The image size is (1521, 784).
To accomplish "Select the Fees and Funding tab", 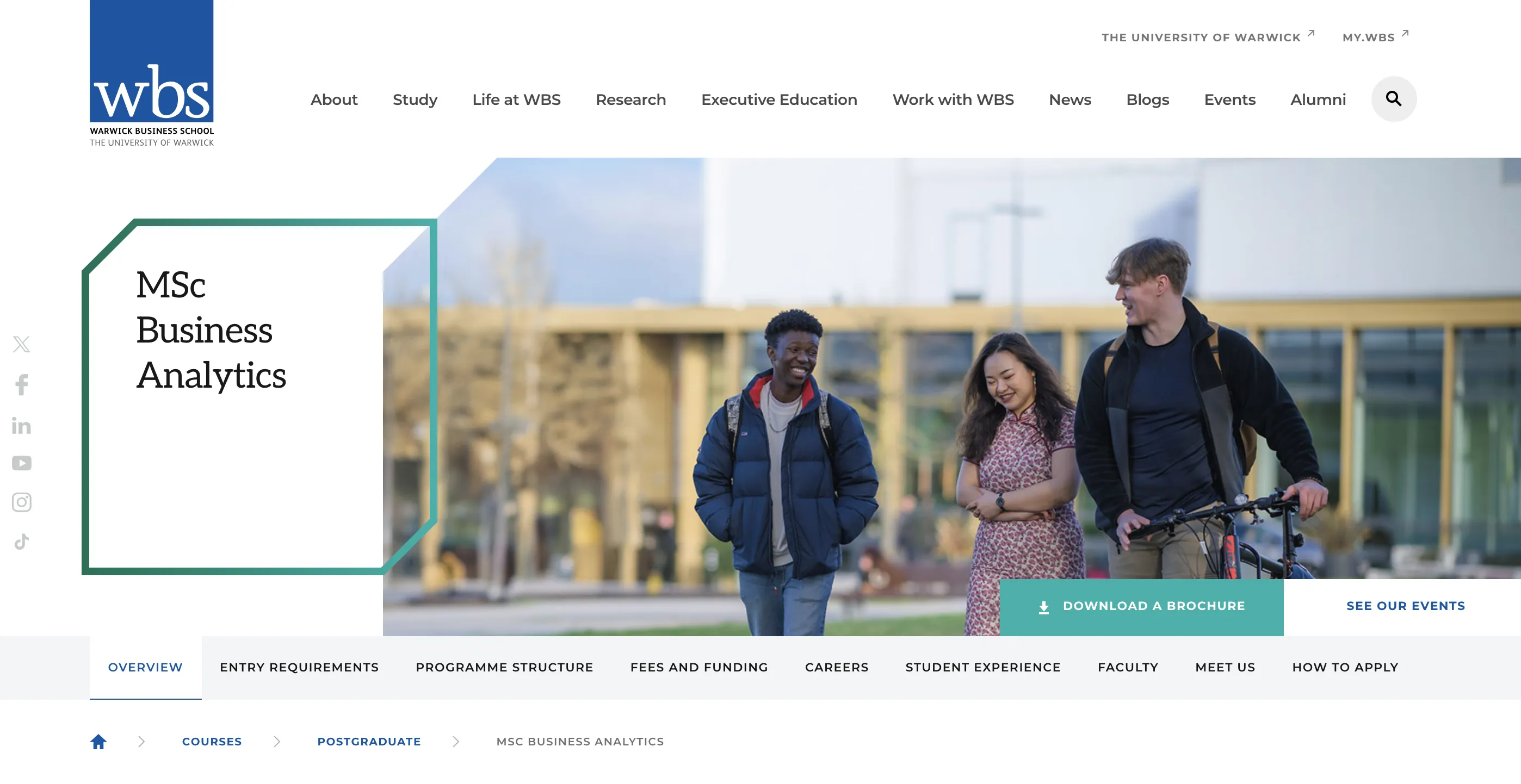I will 698,667.
